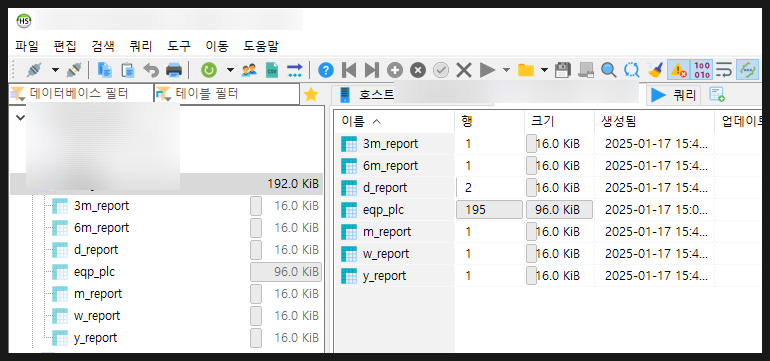Focus the 테이블 필터 input
The height and width of the screenshot is (361, 770).
pyautogui.click(x=226, y=94)
